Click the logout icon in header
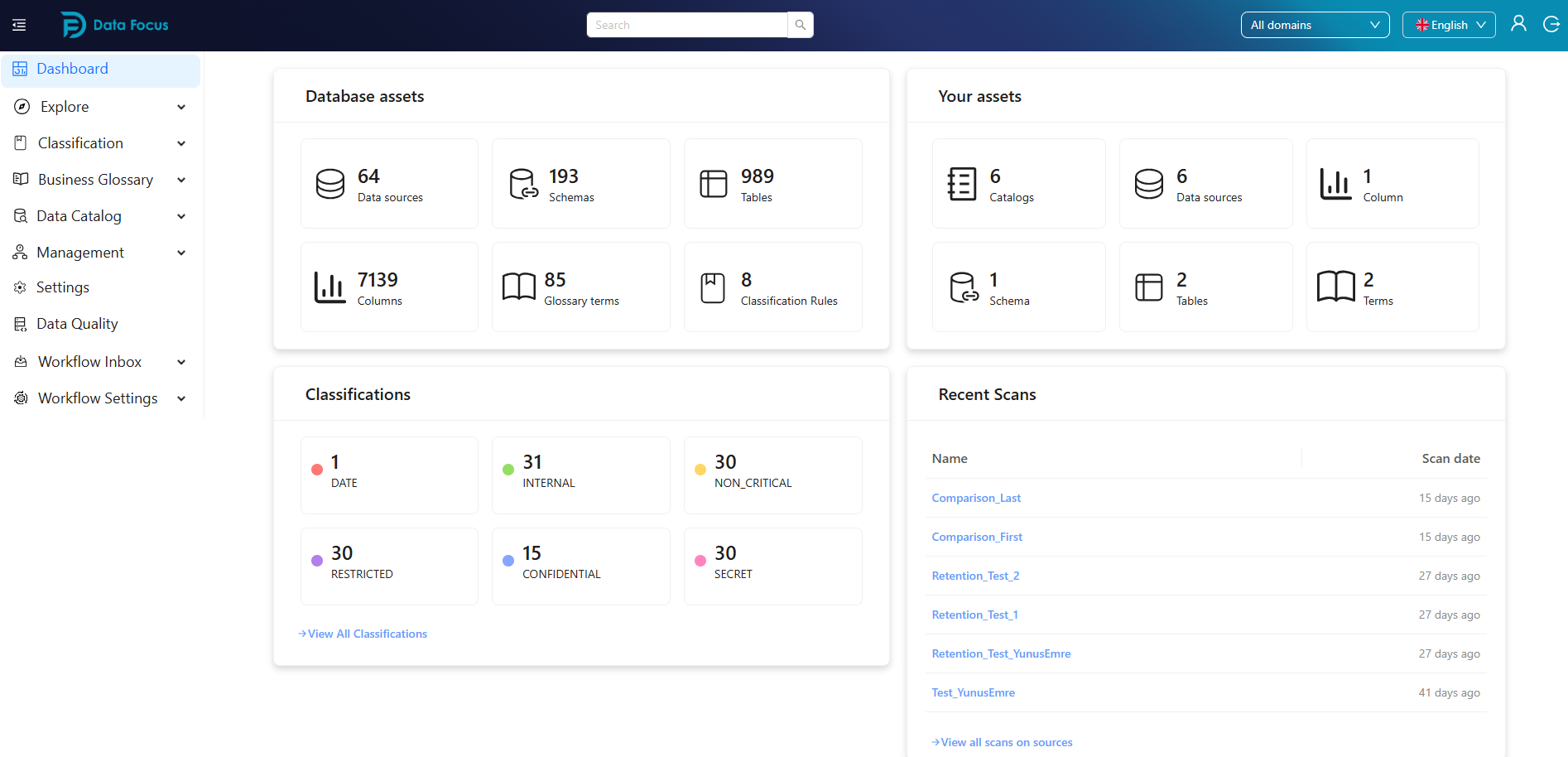 click(1551, 24)
